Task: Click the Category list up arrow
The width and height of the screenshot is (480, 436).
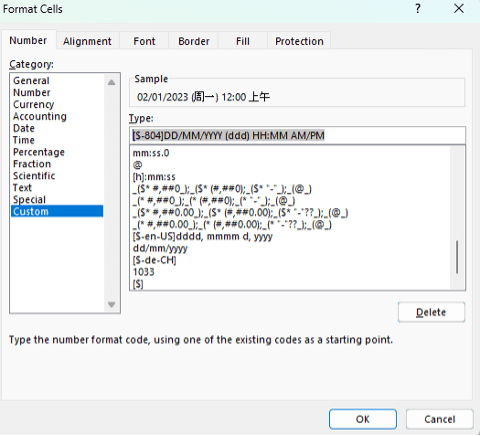Action: pyautogui.click(x=112, y=82)
